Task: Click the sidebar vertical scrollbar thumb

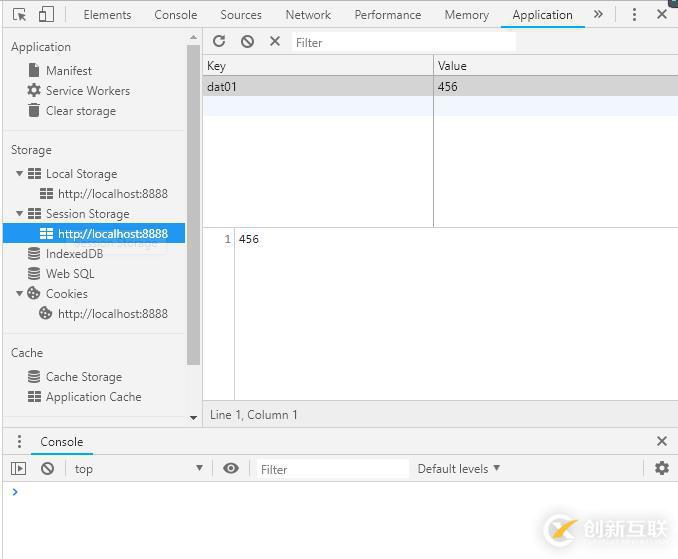Action: [193, 205]
